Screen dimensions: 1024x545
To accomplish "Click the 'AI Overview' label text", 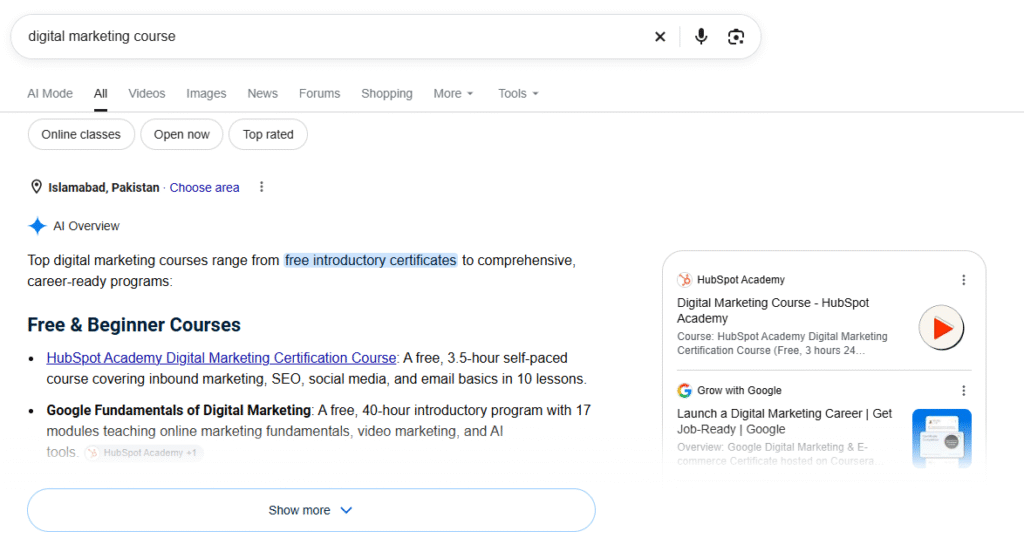I will [x=86, y=226].
